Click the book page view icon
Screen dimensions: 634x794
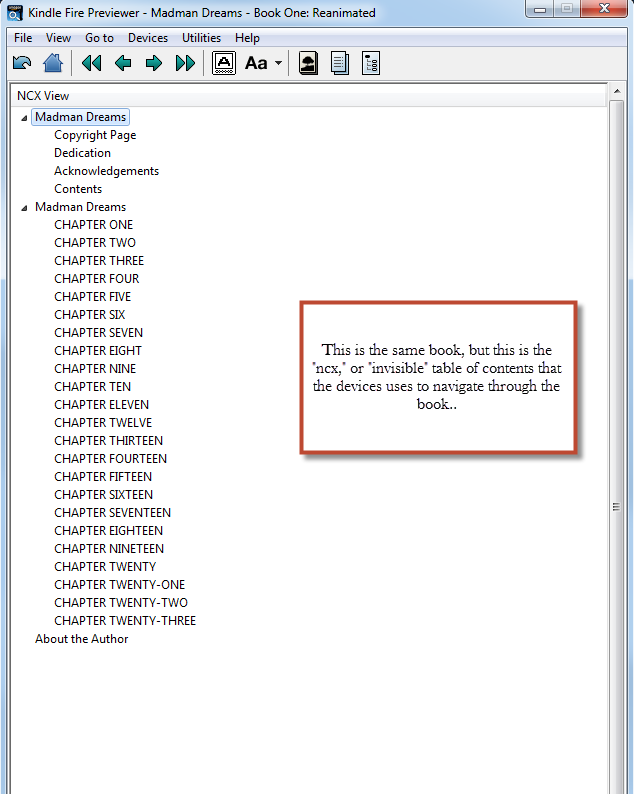click(x=340, y=64)
